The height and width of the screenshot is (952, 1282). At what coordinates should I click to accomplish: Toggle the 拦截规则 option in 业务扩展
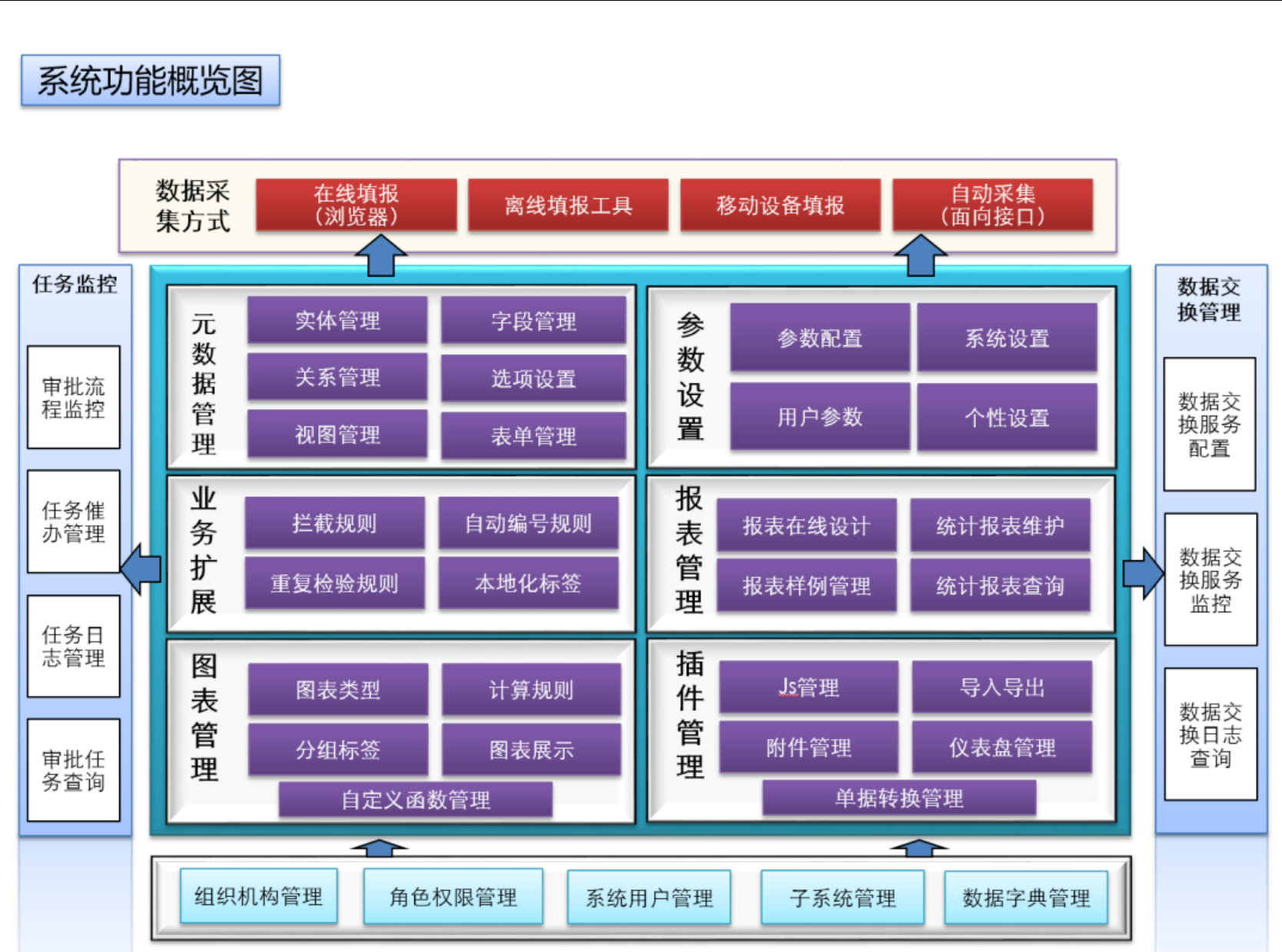(334, 522)
